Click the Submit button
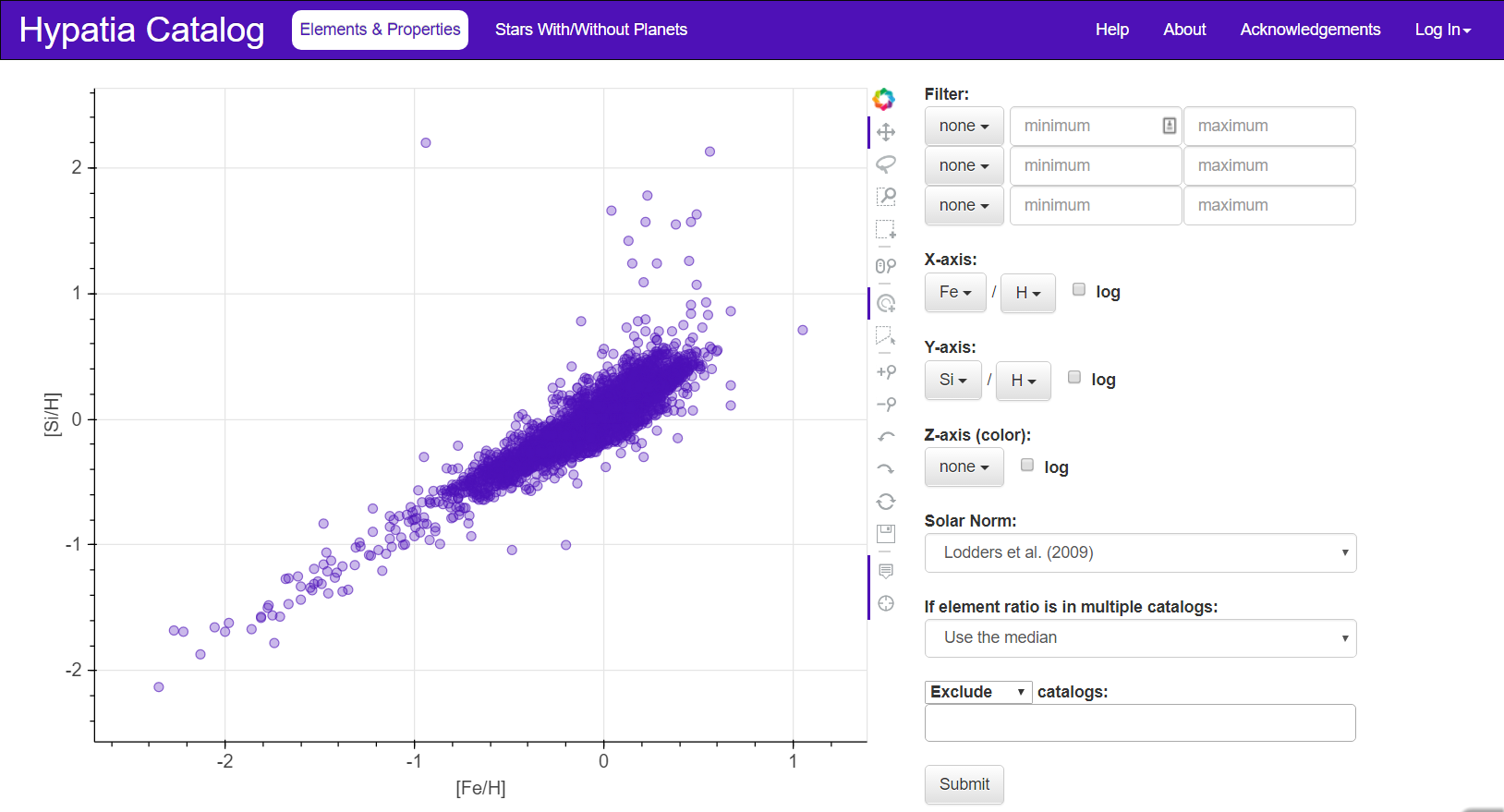This screenshot has width=1504, height=812. [964, 784]
